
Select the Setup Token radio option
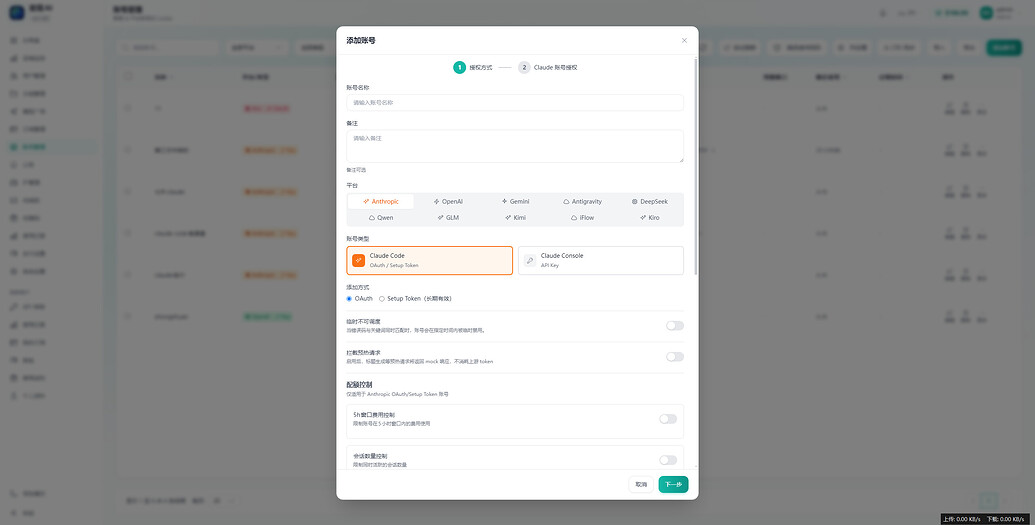(382, 298)
